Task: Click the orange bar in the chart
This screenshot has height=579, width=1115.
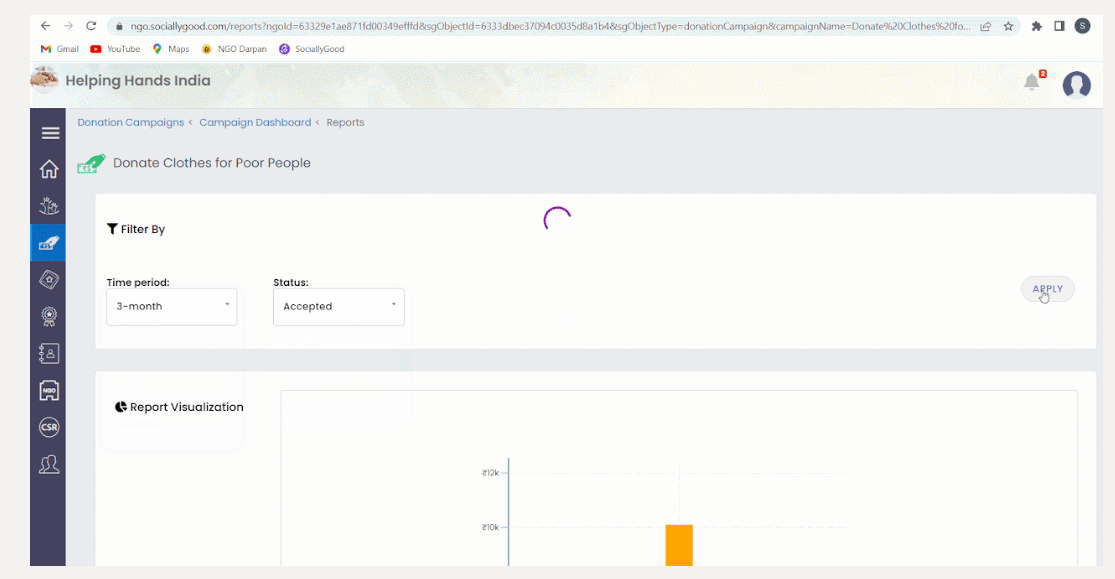Action: [x=679, y=546]
